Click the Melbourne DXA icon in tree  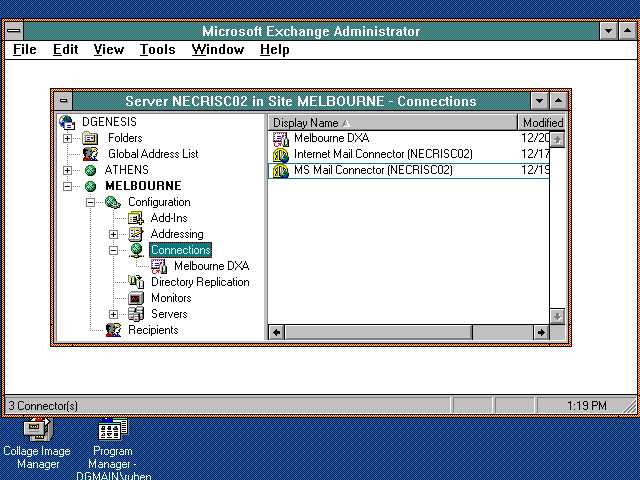pyautogui.click(x=159, y=266)
